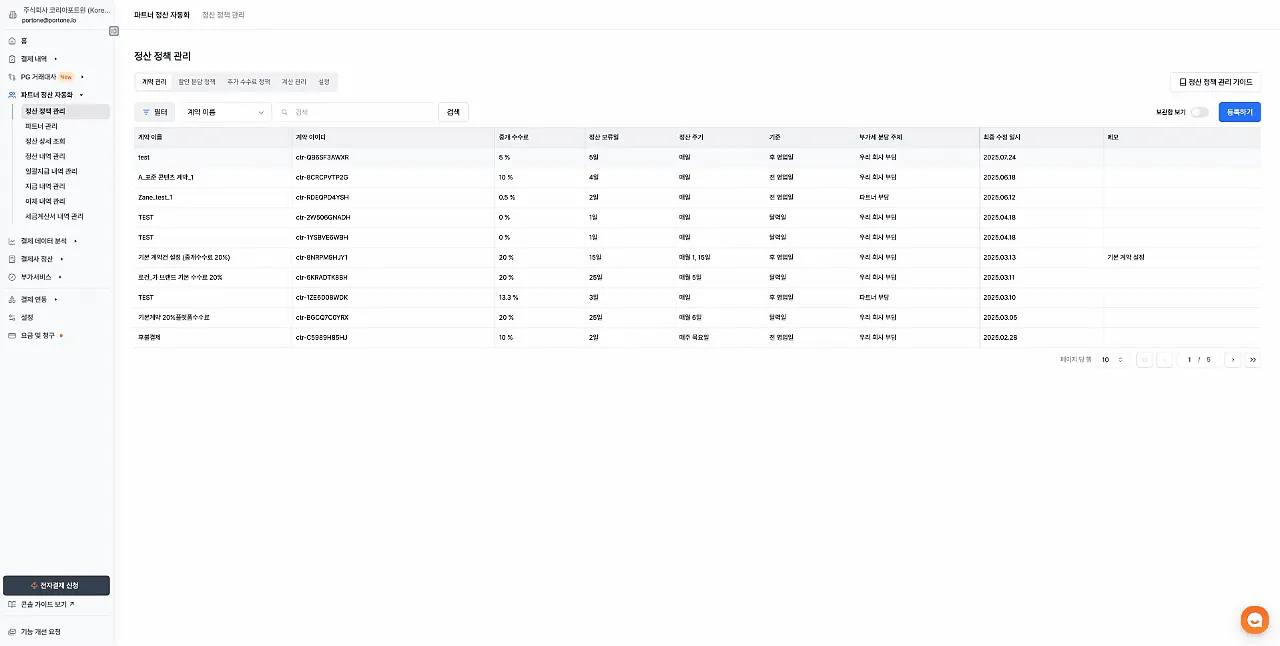Click the 필터 filter button
The height and width of the screenshot is (646, 1280).
[x=155, y=112]
